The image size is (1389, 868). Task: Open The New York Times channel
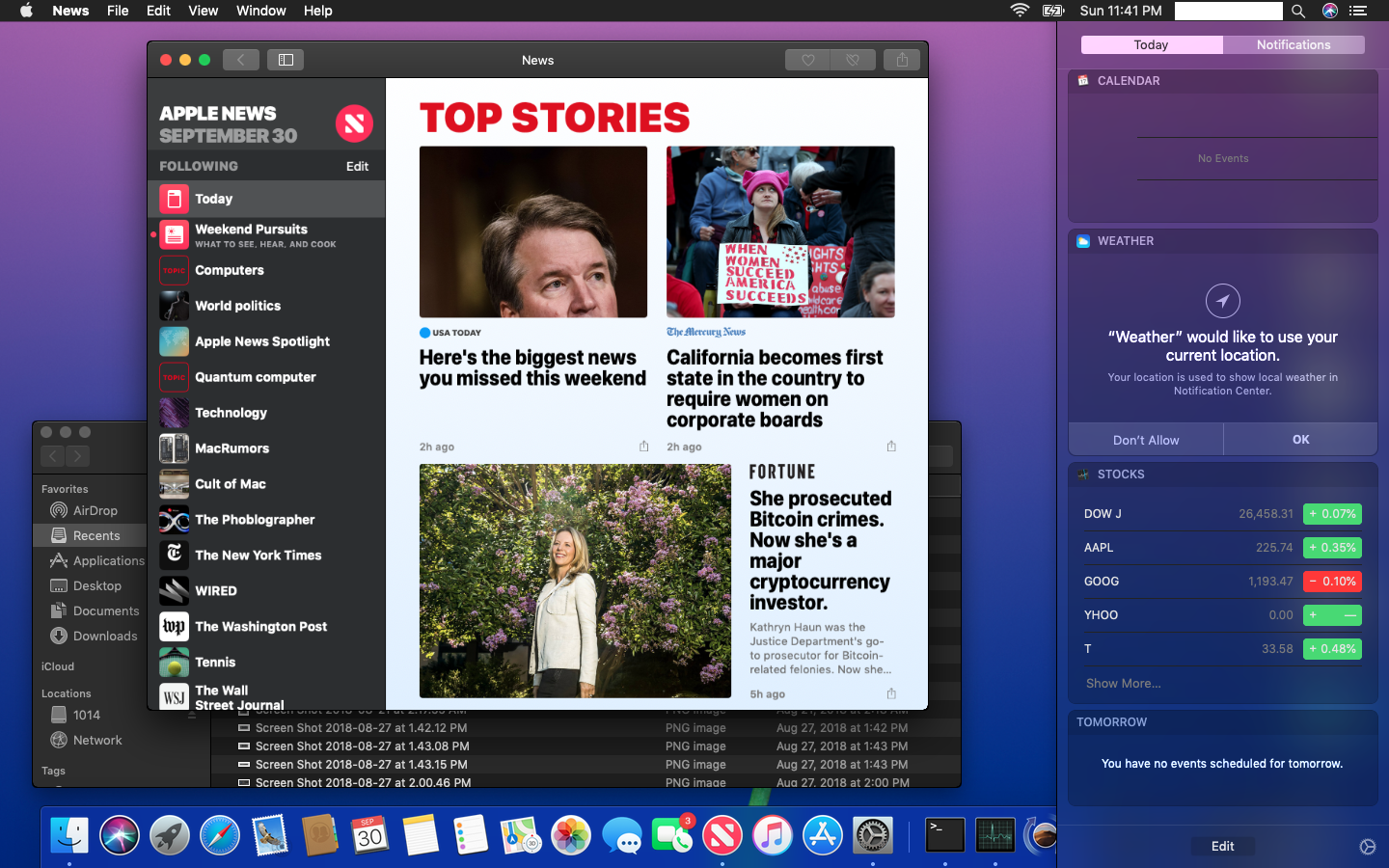click(266, 556)
